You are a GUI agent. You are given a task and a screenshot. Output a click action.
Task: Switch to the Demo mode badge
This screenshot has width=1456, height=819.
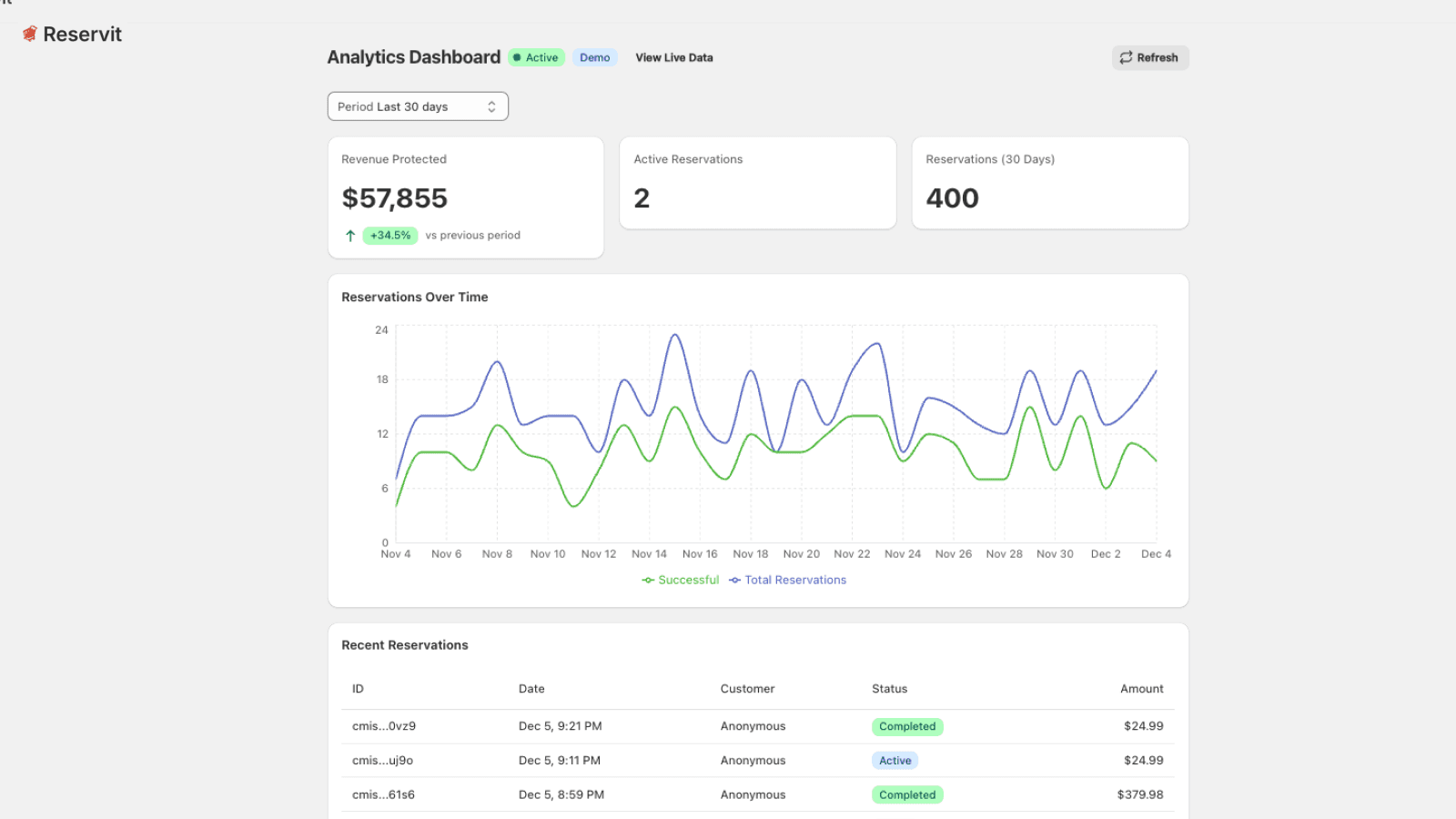(595, 57)
